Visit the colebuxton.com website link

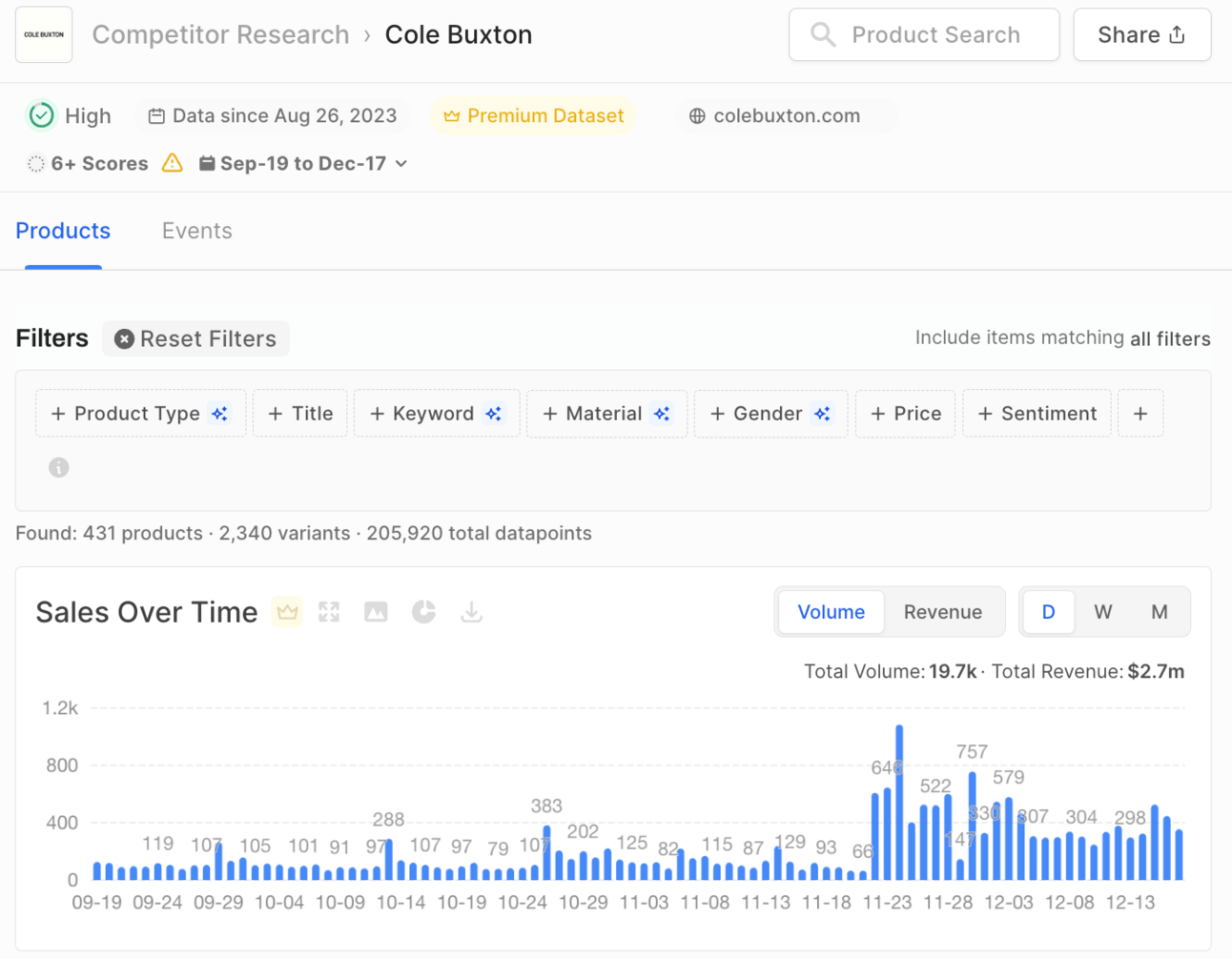click(787, 115)
